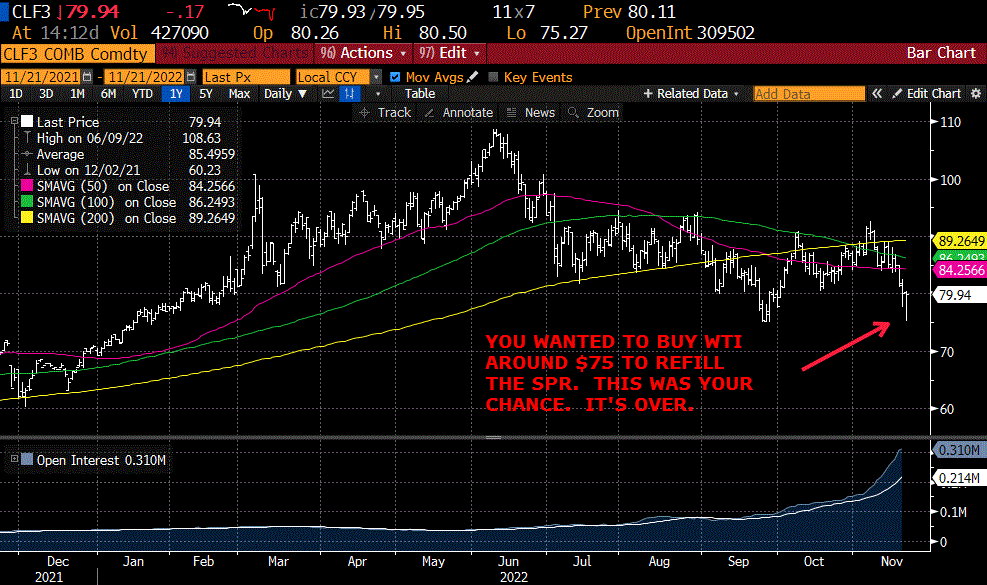Select the 1Y range tab

(176, 94)
